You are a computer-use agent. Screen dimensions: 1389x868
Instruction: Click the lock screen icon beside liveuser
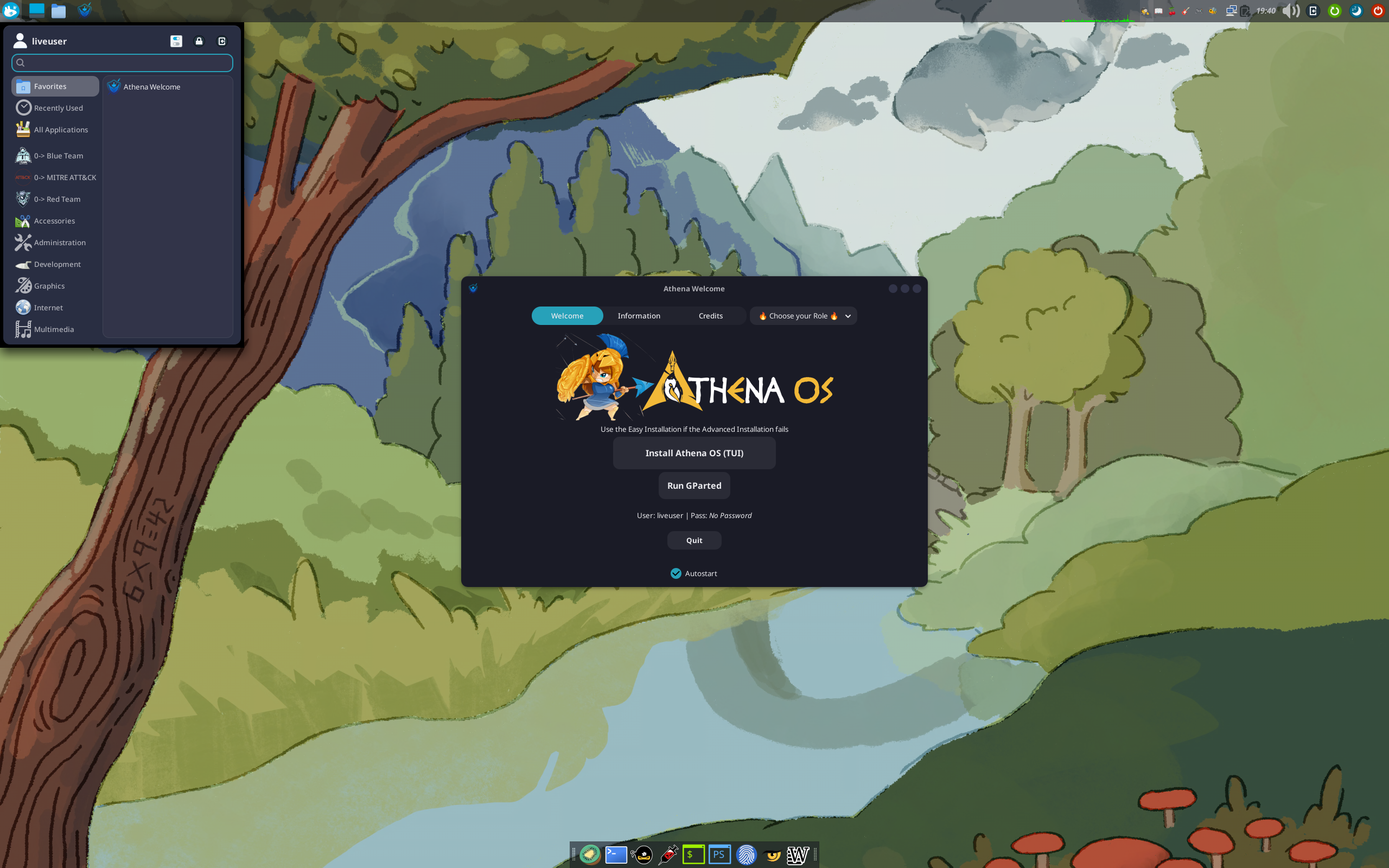pos(199,41)
